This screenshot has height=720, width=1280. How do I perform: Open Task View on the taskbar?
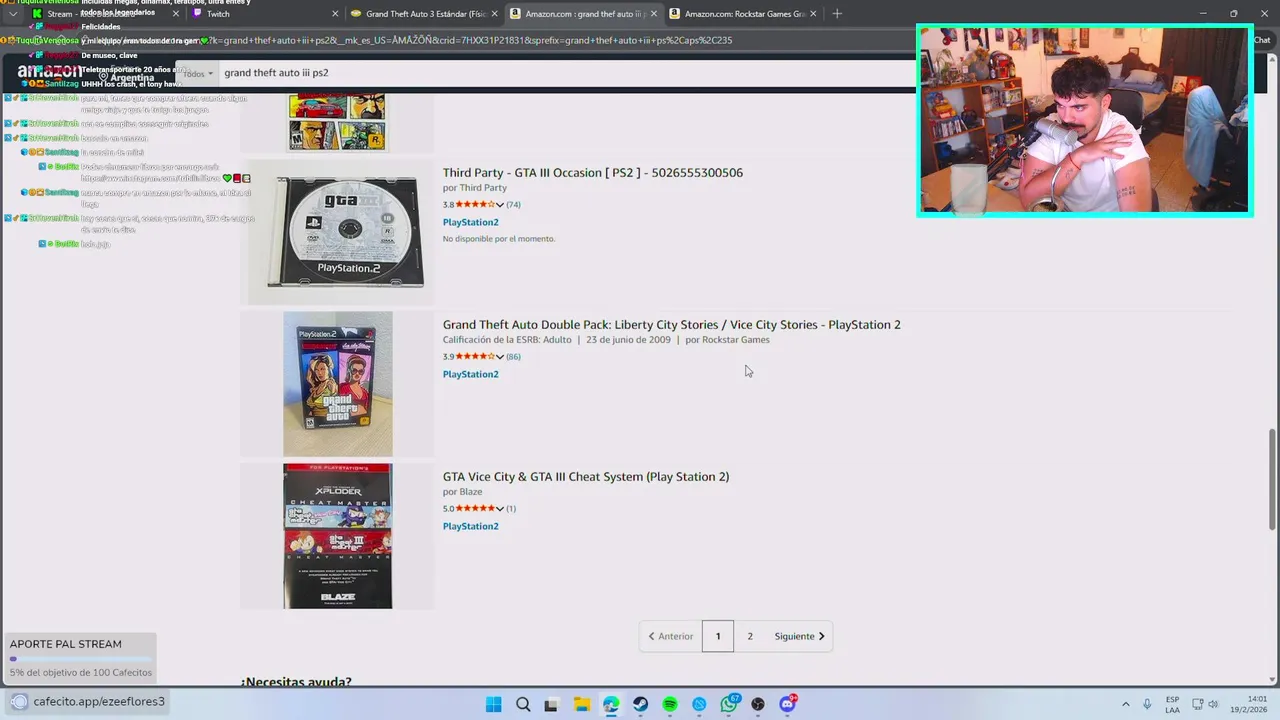coord(551,704)
